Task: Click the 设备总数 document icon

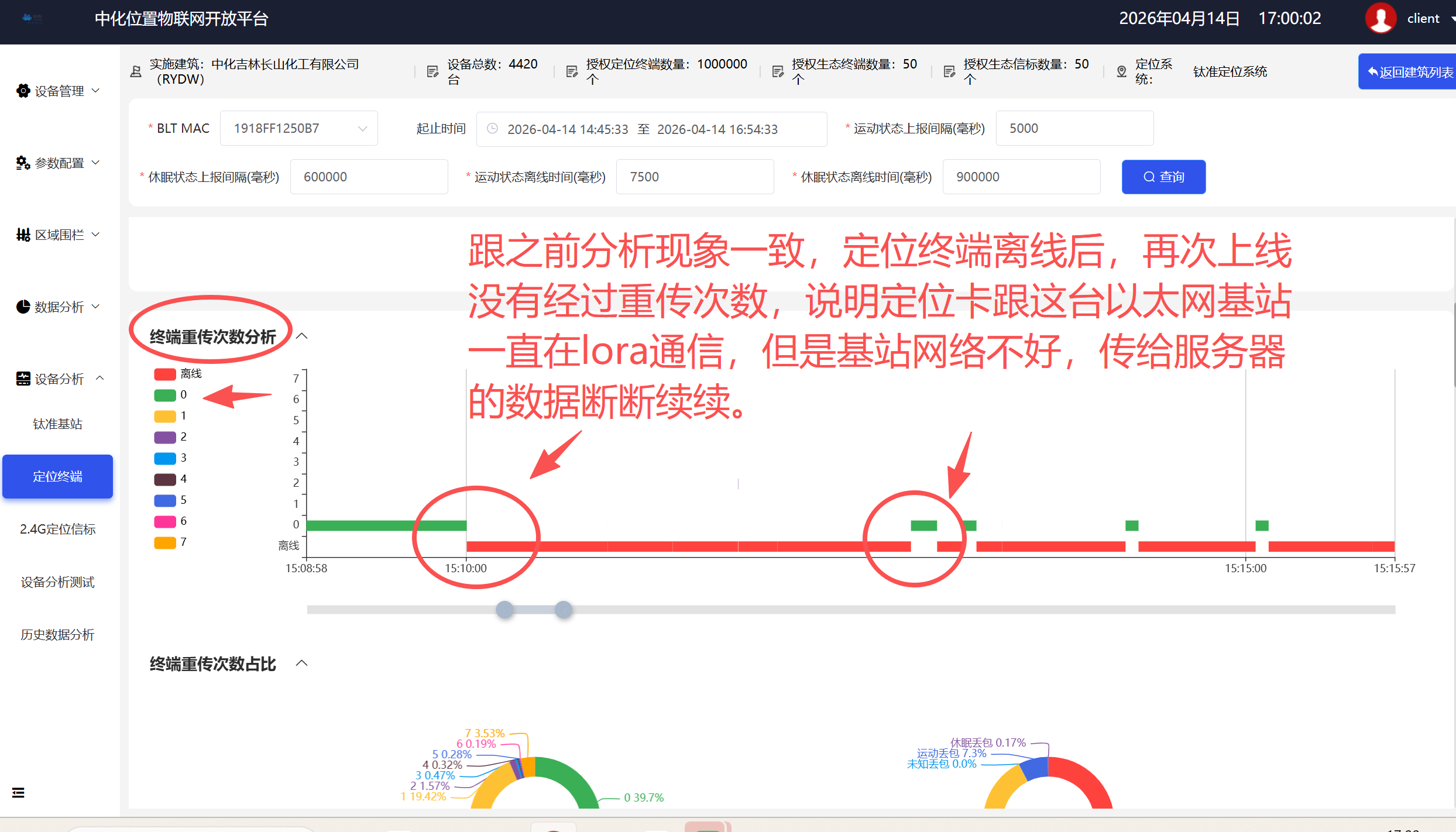Action: pos(432,71)
